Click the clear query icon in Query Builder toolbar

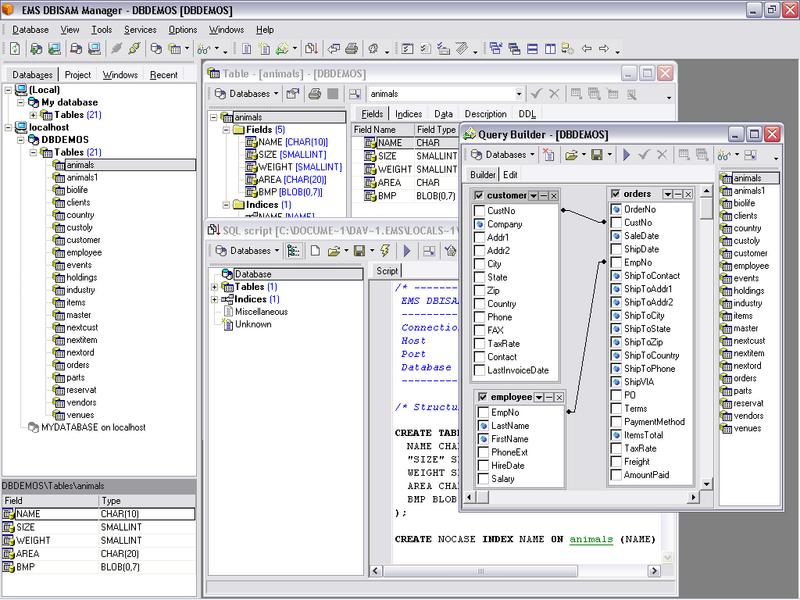[549, 155]
